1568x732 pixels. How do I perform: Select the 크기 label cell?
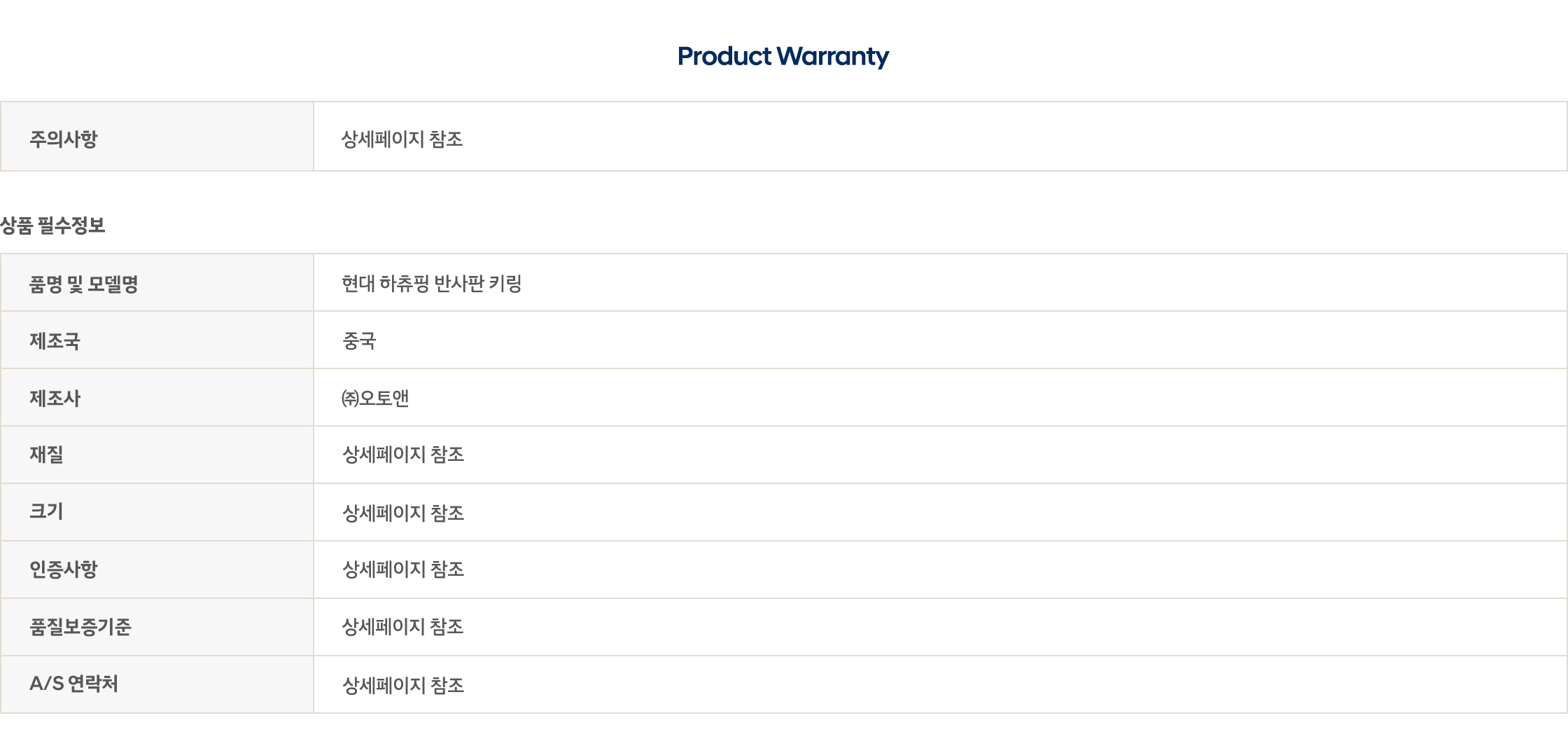pos(157,513)
